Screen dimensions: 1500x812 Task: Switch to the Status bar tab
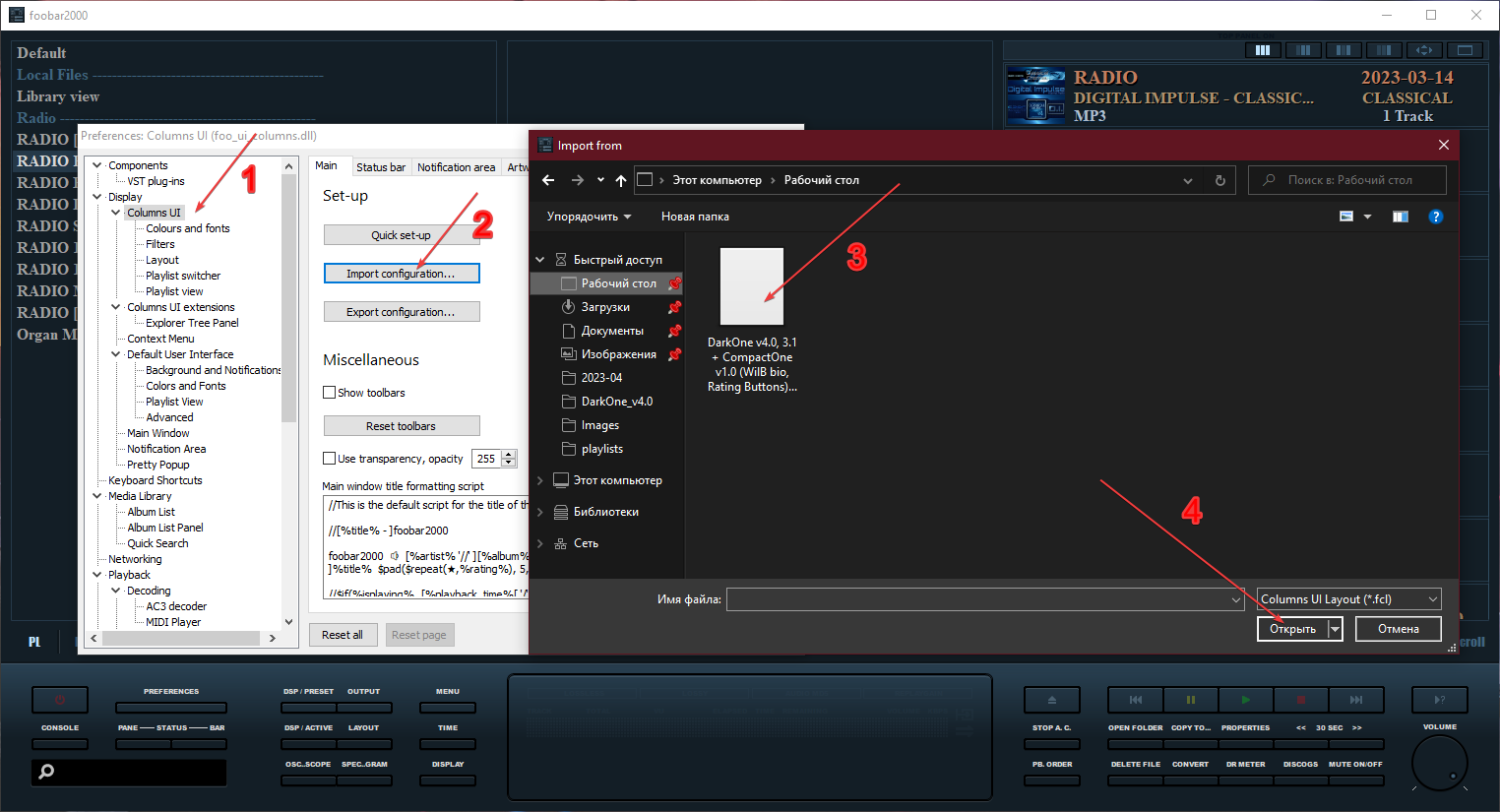point(380,167)
